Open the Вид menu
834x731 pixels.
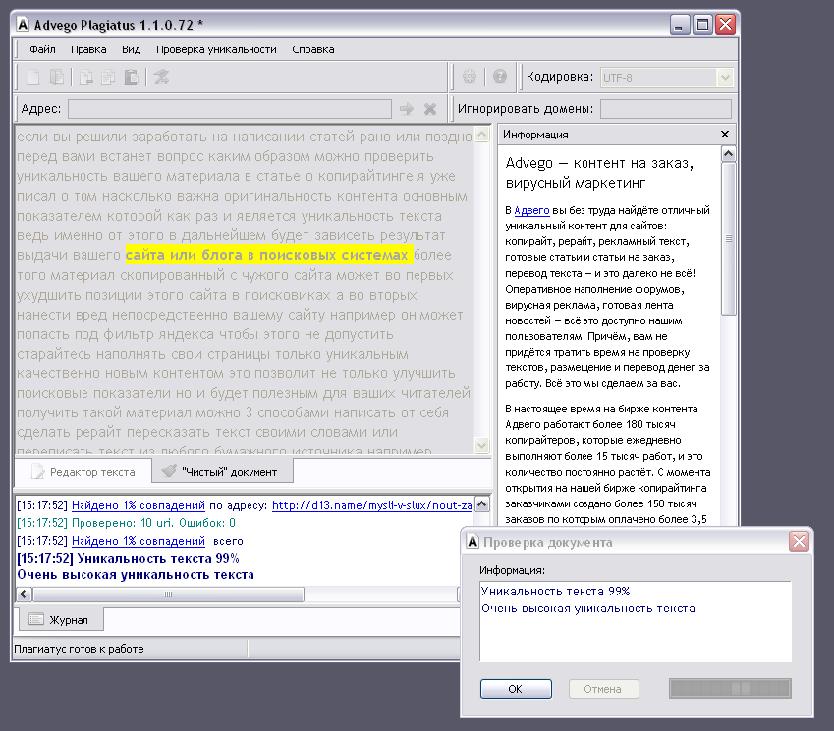131,49
